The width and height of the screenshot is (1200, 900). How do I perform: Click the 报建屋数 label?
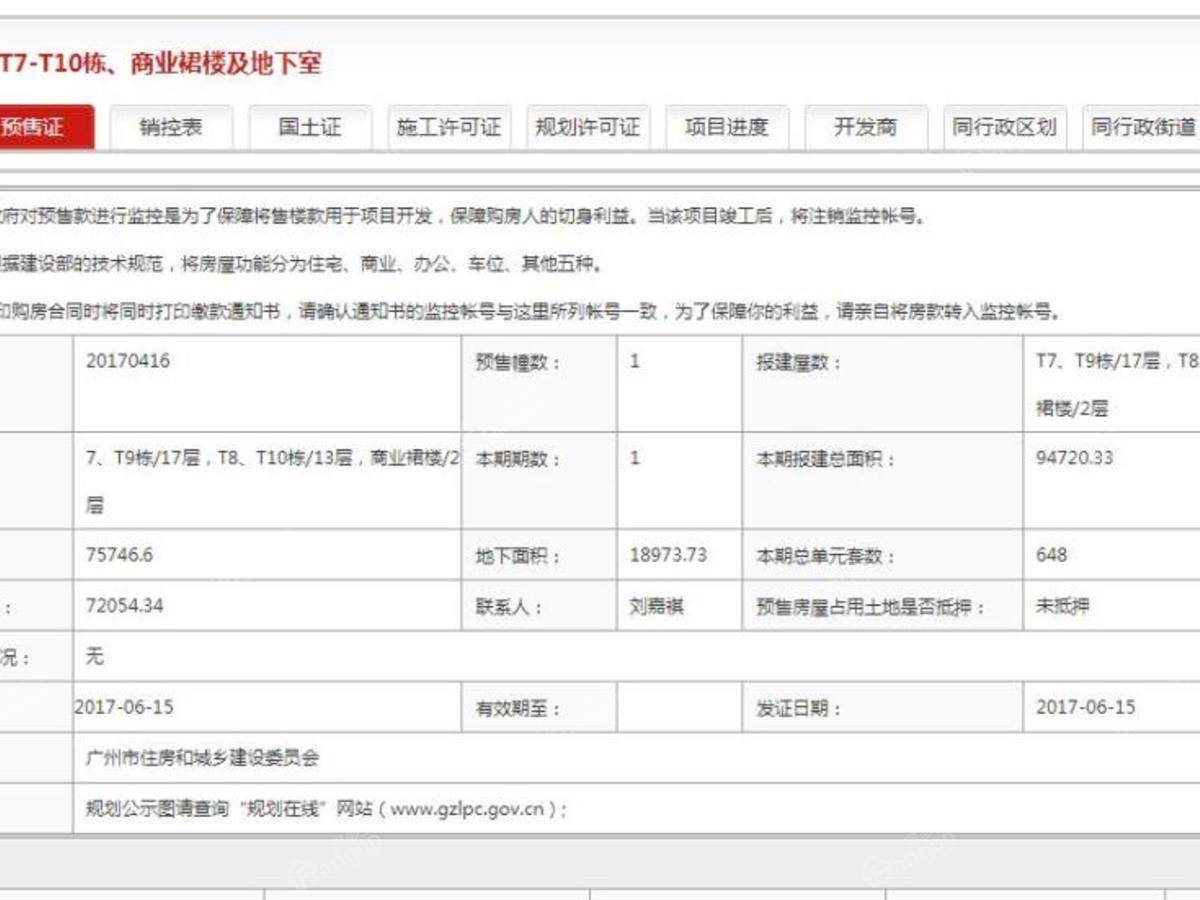click(x=798, y=363)
